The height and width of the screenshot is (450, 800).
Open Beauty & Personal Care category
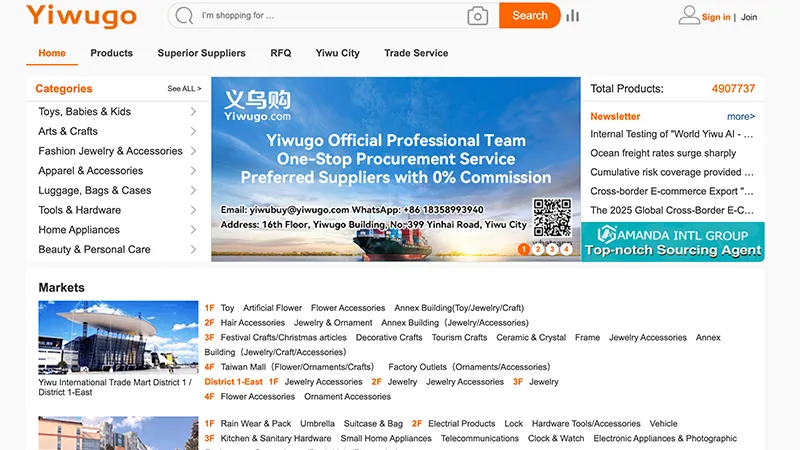point(94,249)
